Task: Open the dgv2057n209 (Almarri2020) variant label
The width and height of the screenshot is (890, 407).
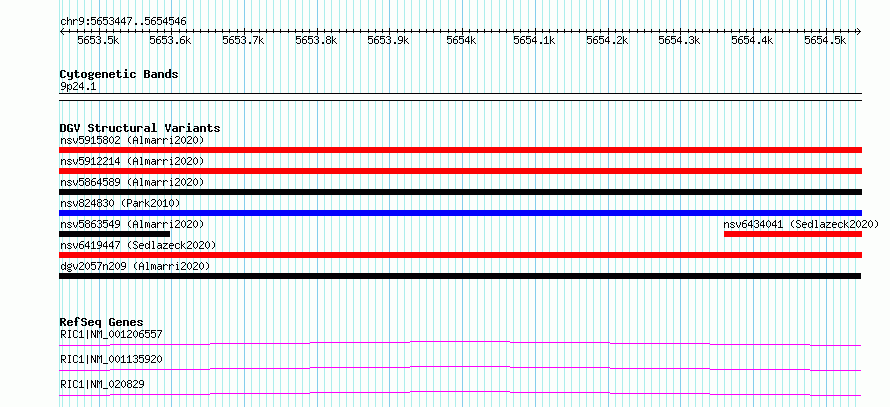Action: tap(135, 266)
